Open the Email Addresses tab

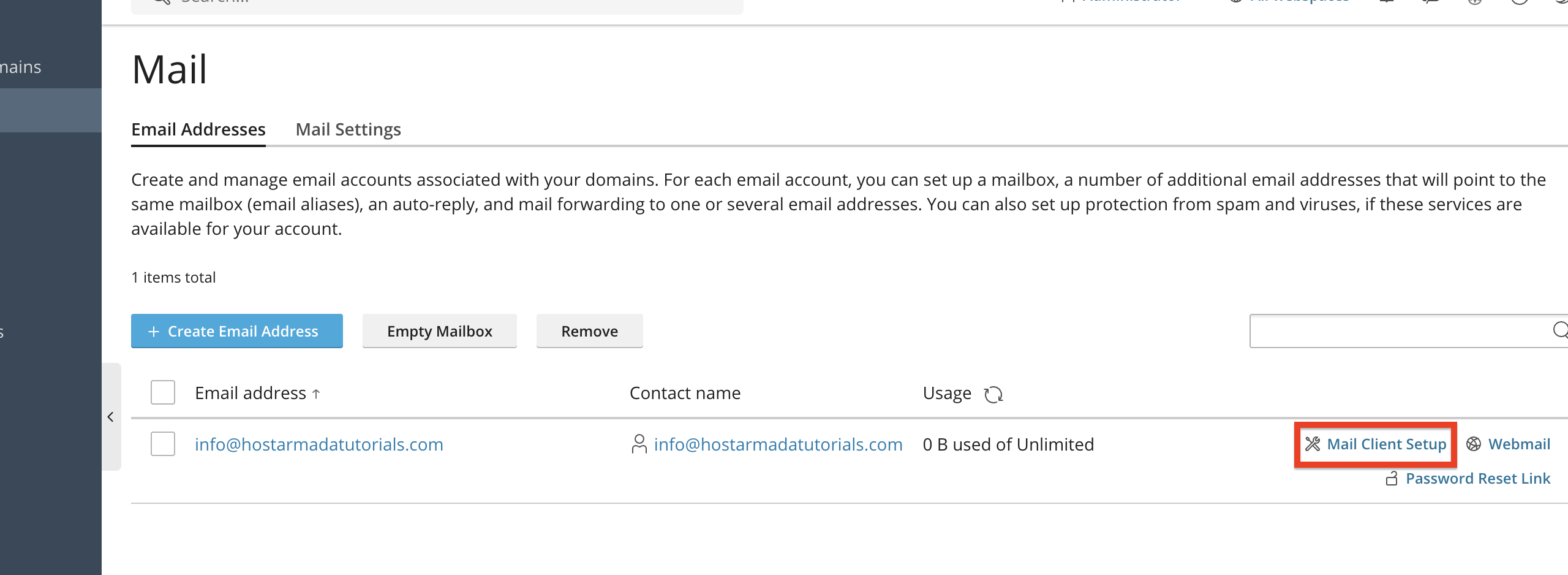click(198, 130)
